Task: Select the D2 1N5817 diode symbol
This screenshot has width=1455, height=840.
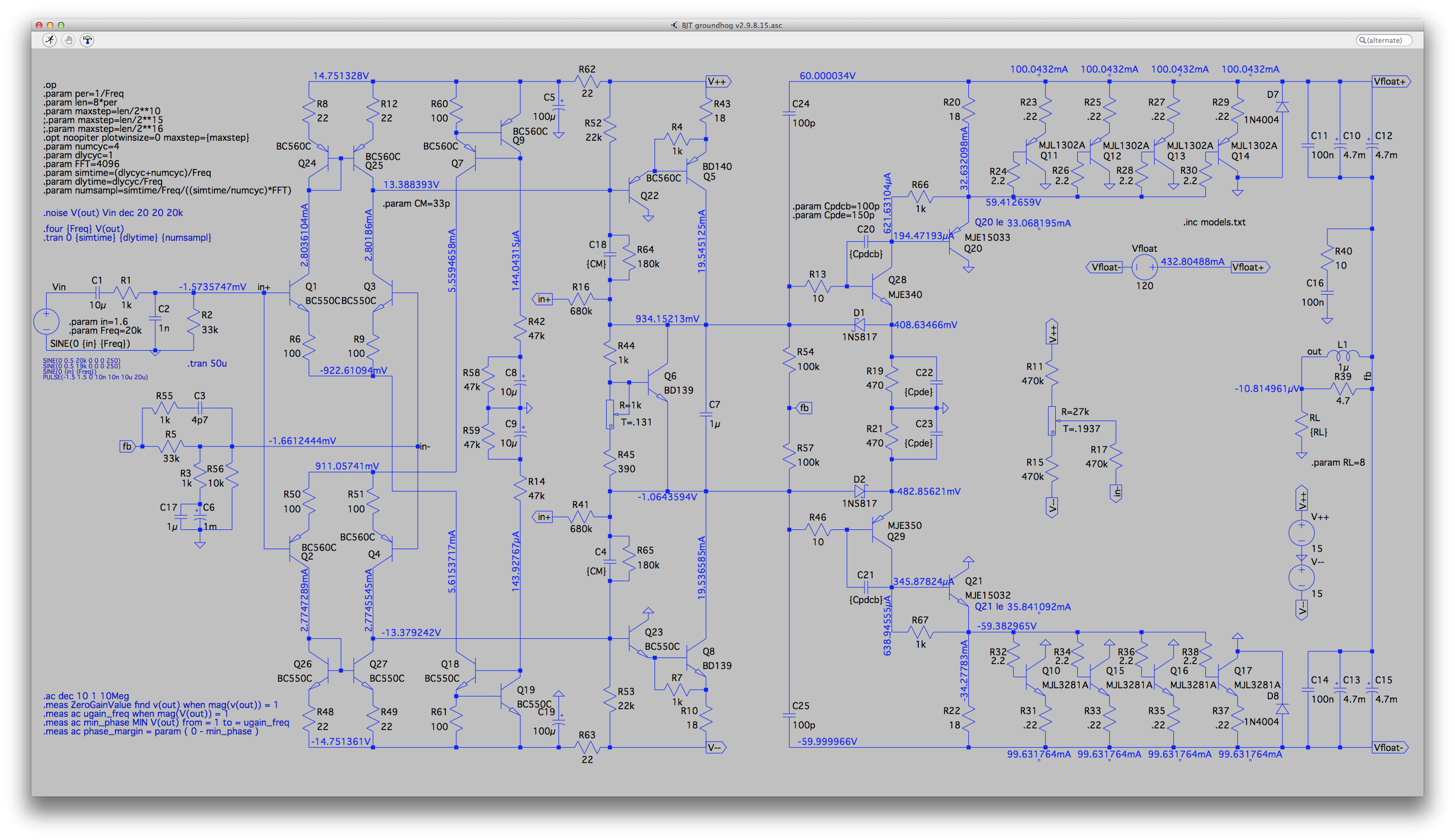Action: pos(859,491)
